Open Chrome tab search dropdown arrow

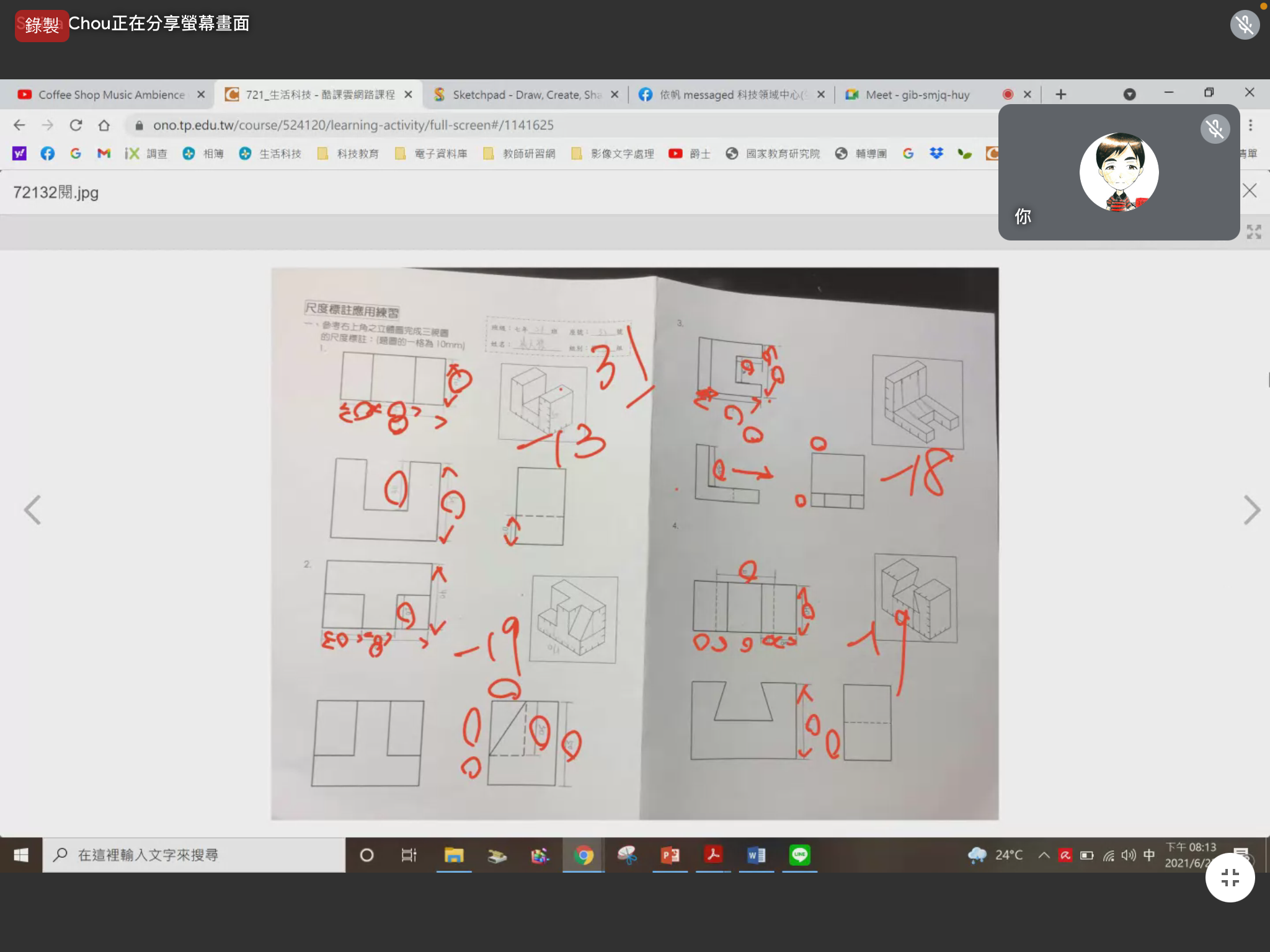pos(1129,94)
